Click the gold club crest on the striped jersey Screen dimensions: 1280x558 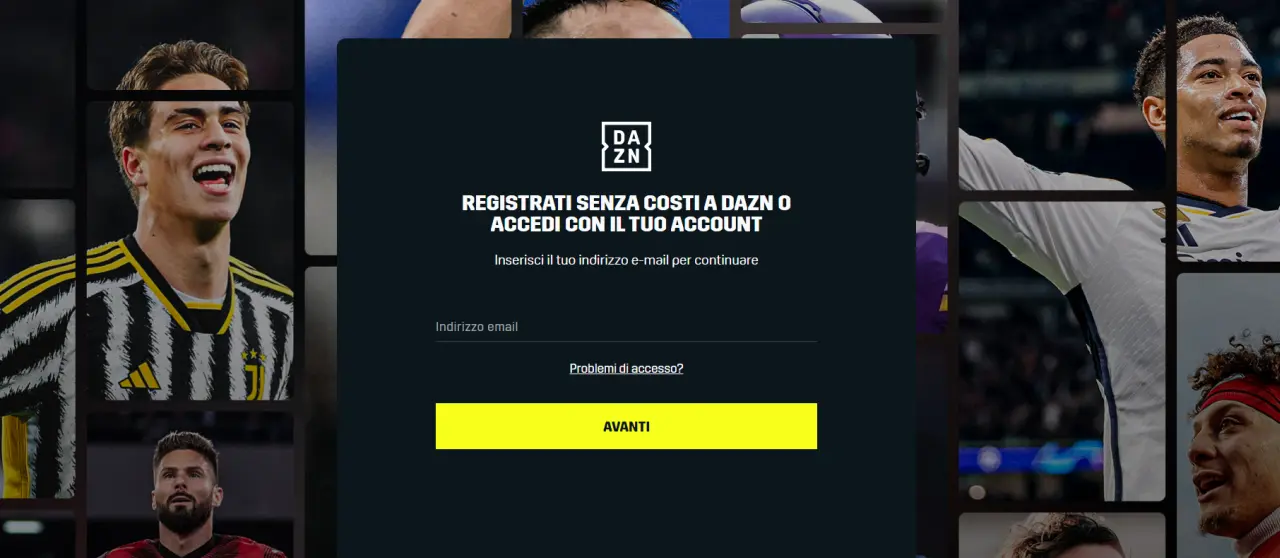(x=253, y=372)
